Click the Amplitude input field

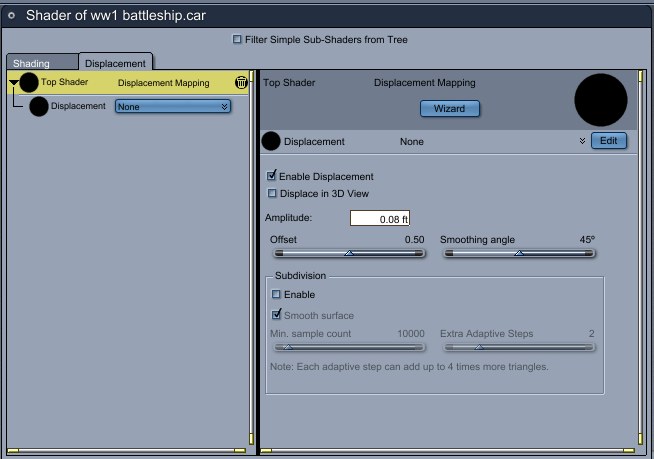[x=380, y=218]
